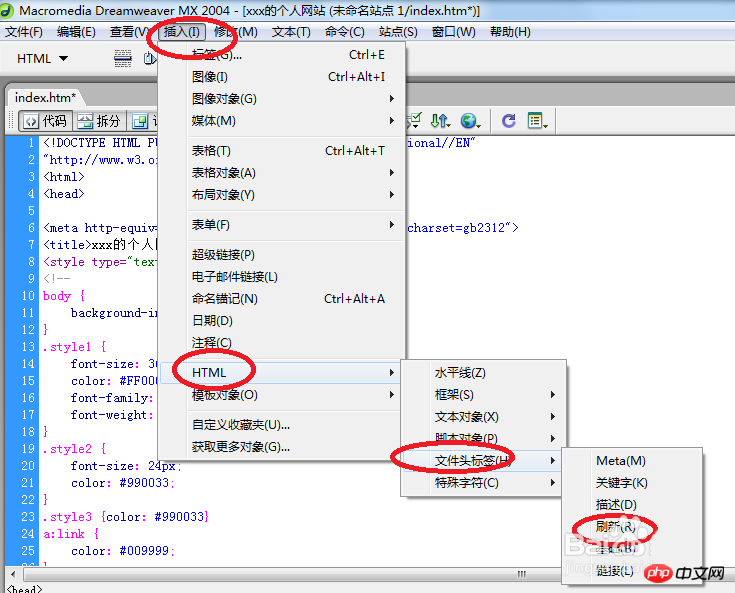Click '.style2 {' on line 19
The width and height of the screenshot is (735, 593).
tap(75, 449)
